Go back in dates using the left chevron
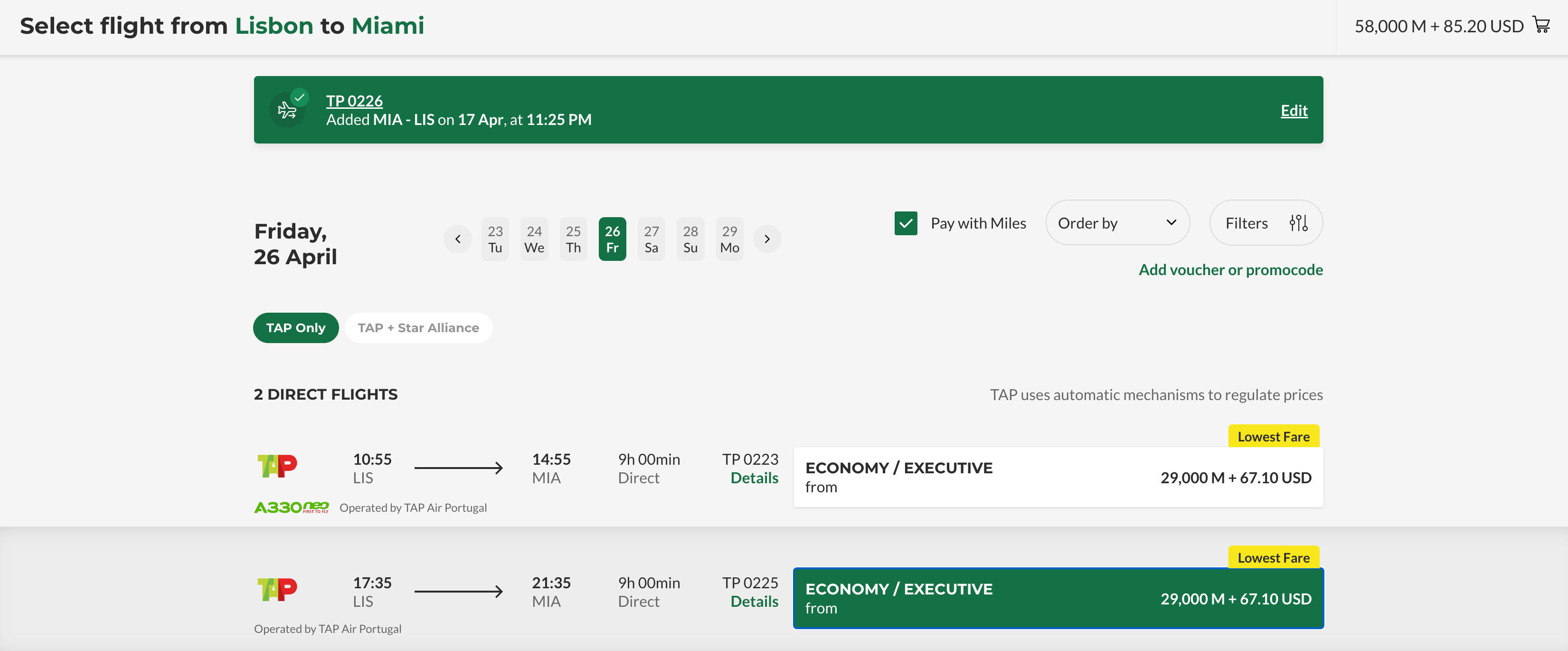 point(457,239)
